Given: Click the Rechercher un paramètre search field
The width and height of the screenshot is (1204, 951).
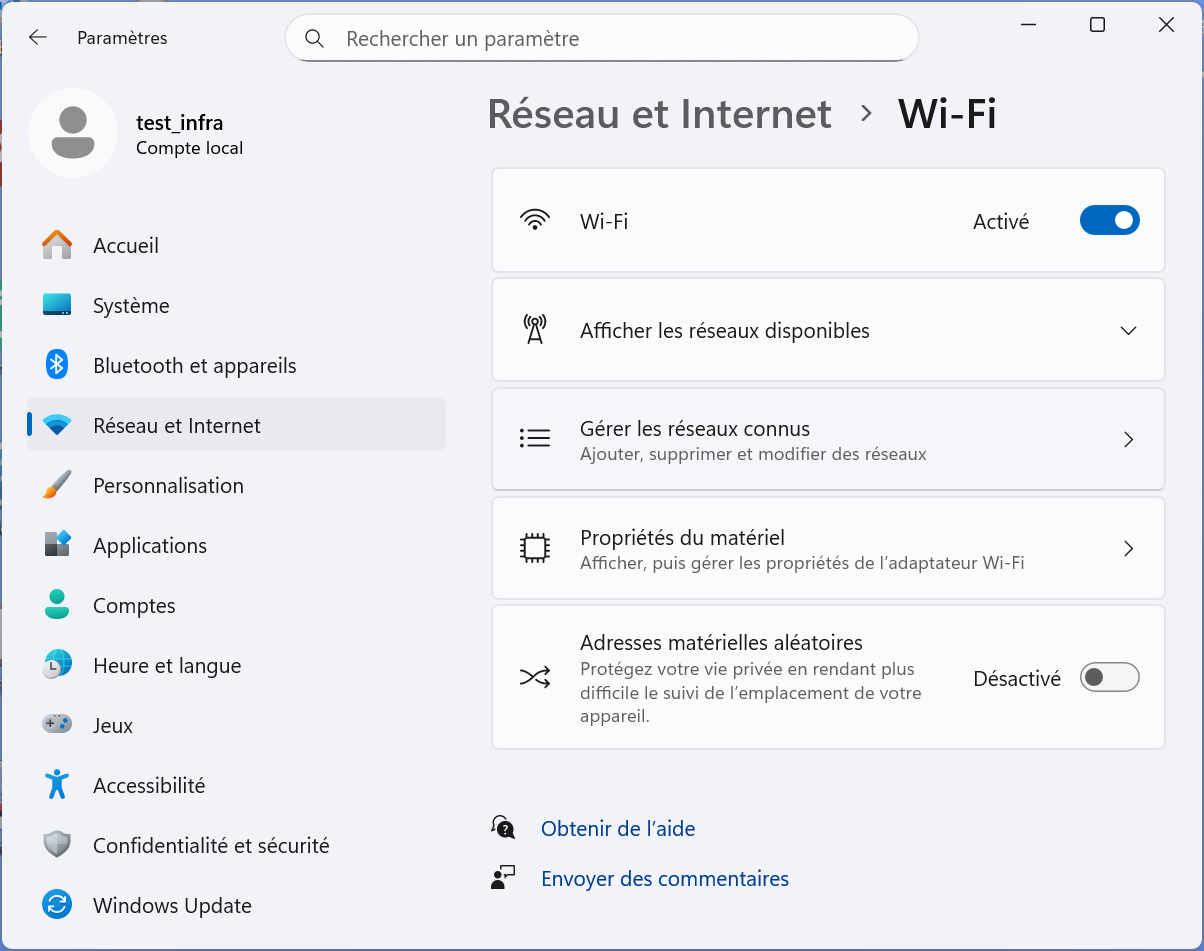Looking at the screenshot, I should (620, 39).
